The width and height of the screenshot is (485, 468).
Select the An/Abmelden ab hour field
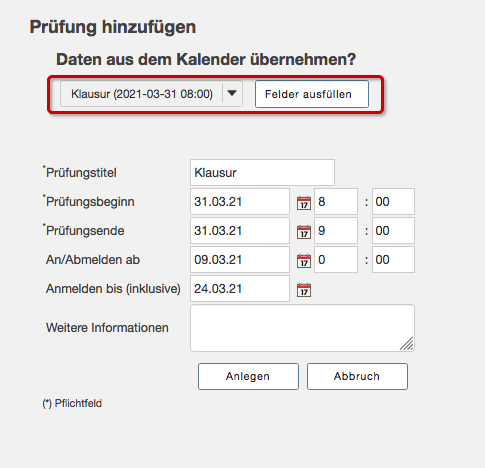(336, 259)
